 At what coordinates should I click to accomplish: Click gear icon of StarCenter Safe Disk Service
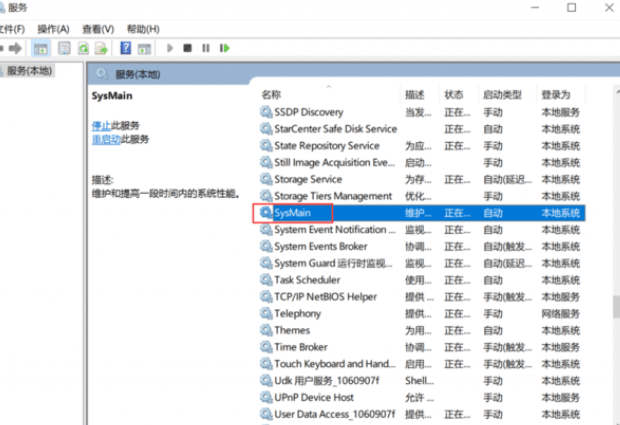[x=266, y=128]
